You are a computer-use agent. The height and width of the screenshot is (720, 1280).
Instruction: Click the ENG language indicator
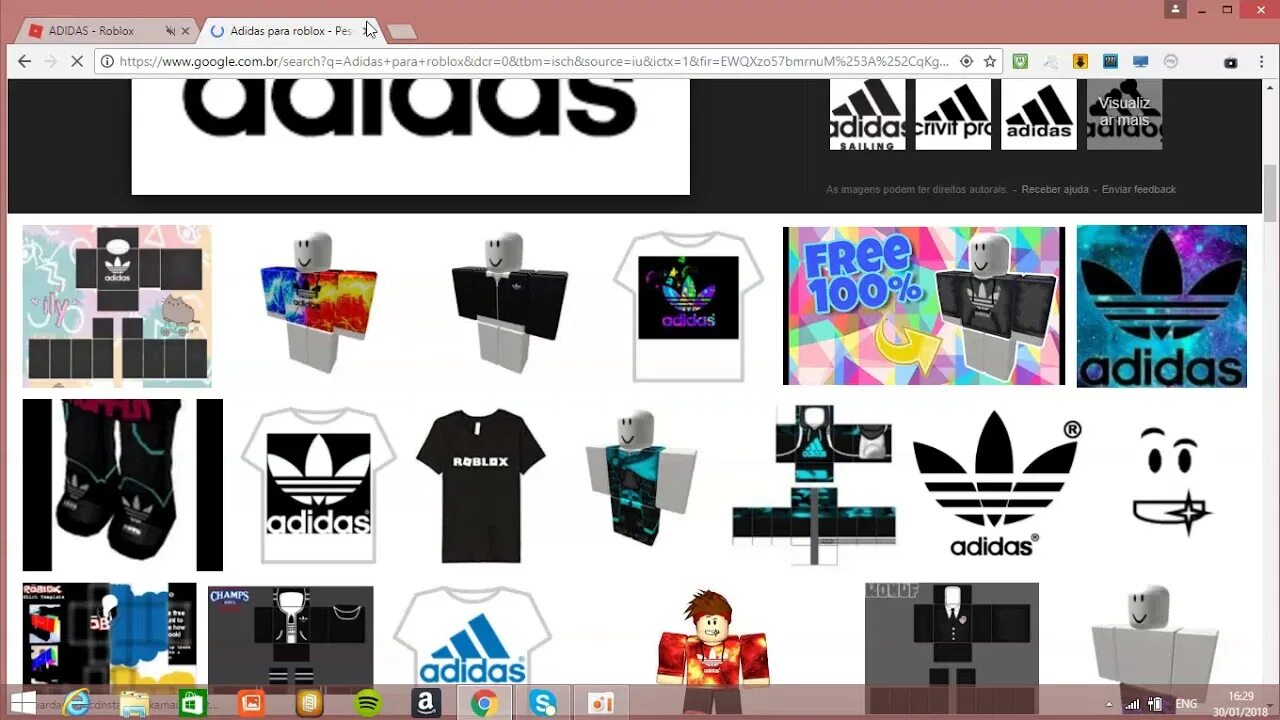pyautogui.click(x=1186, y=704)
